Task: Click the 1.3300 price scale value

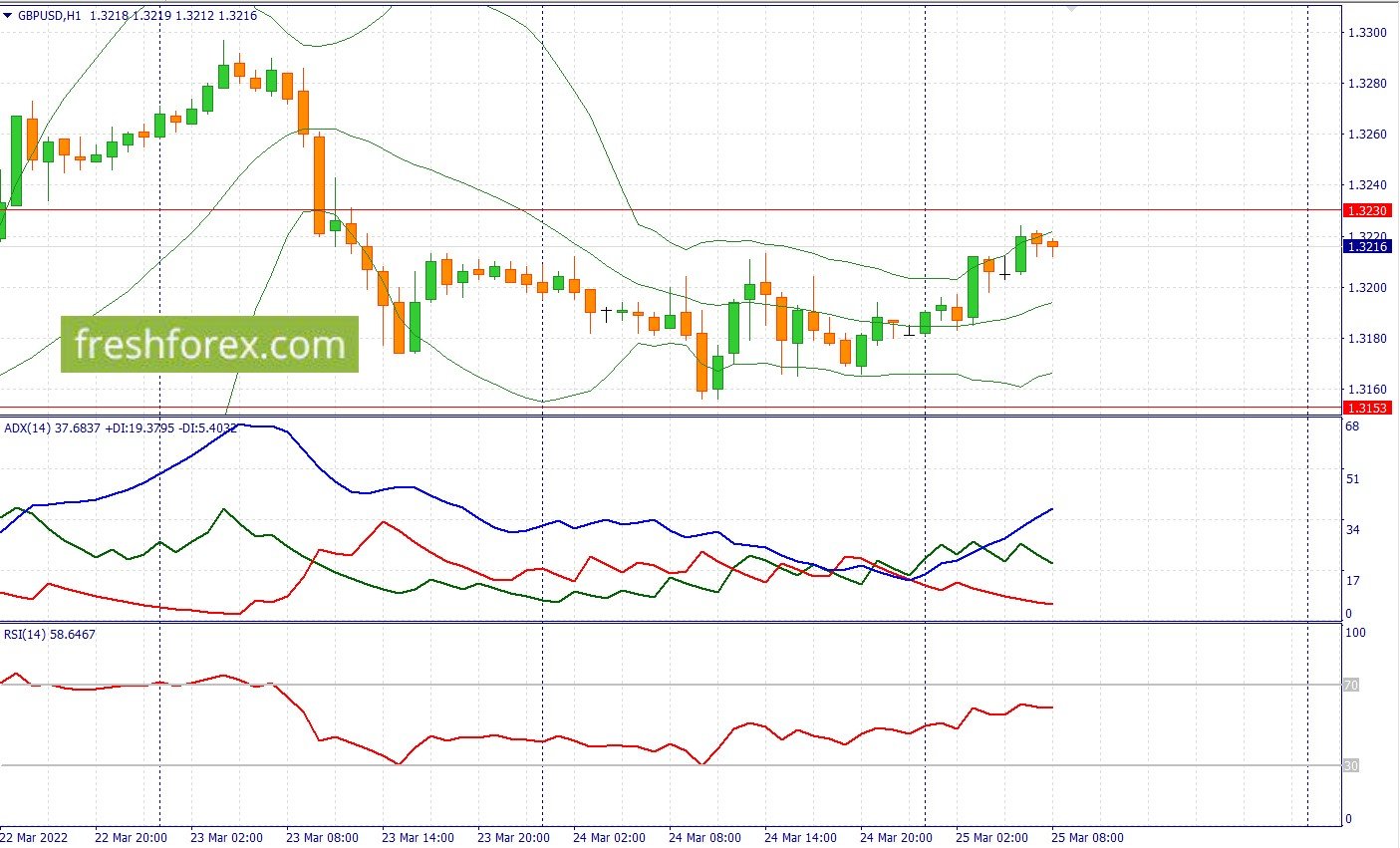Action: click(1366, 33)
